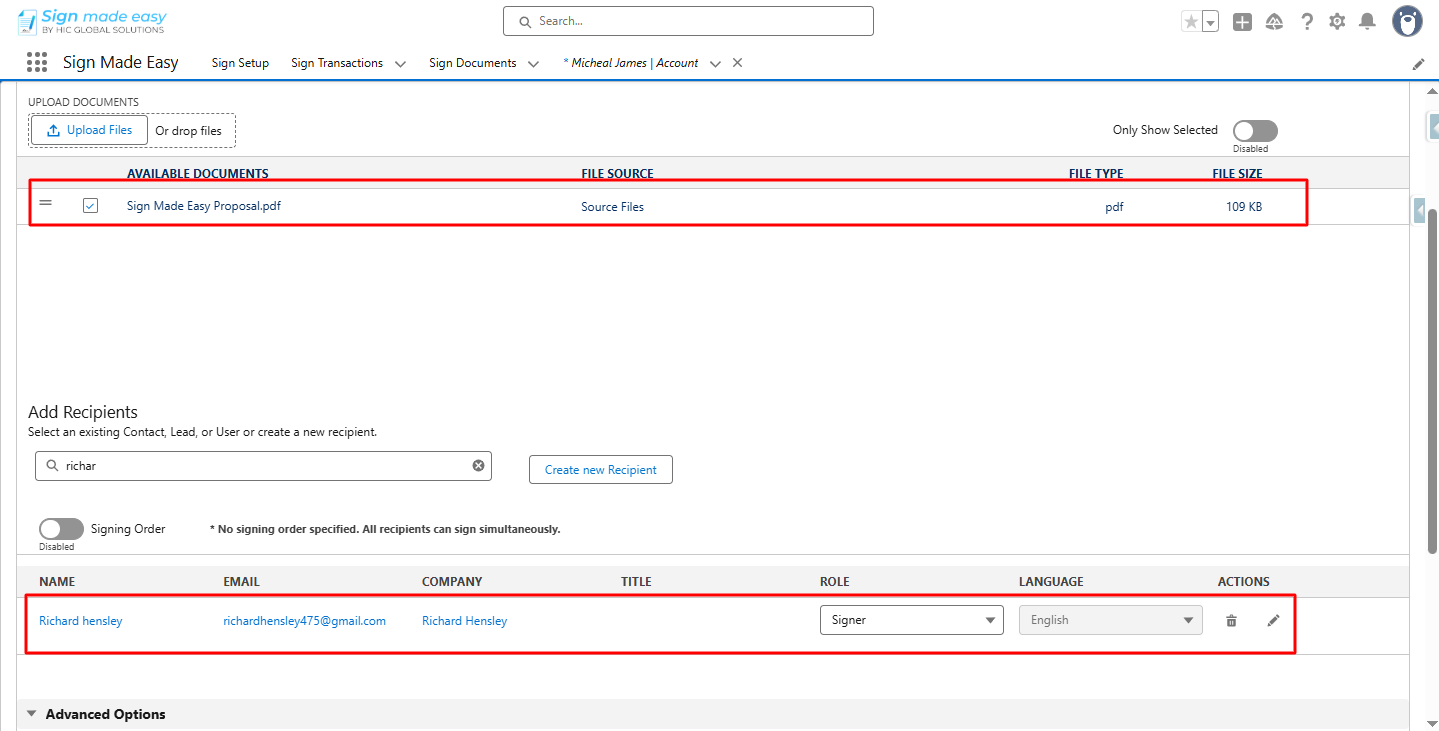This screenshot has width=1439, height=731.
Task: Open the Global Actions plus icon
Action: click(1242, 22)
